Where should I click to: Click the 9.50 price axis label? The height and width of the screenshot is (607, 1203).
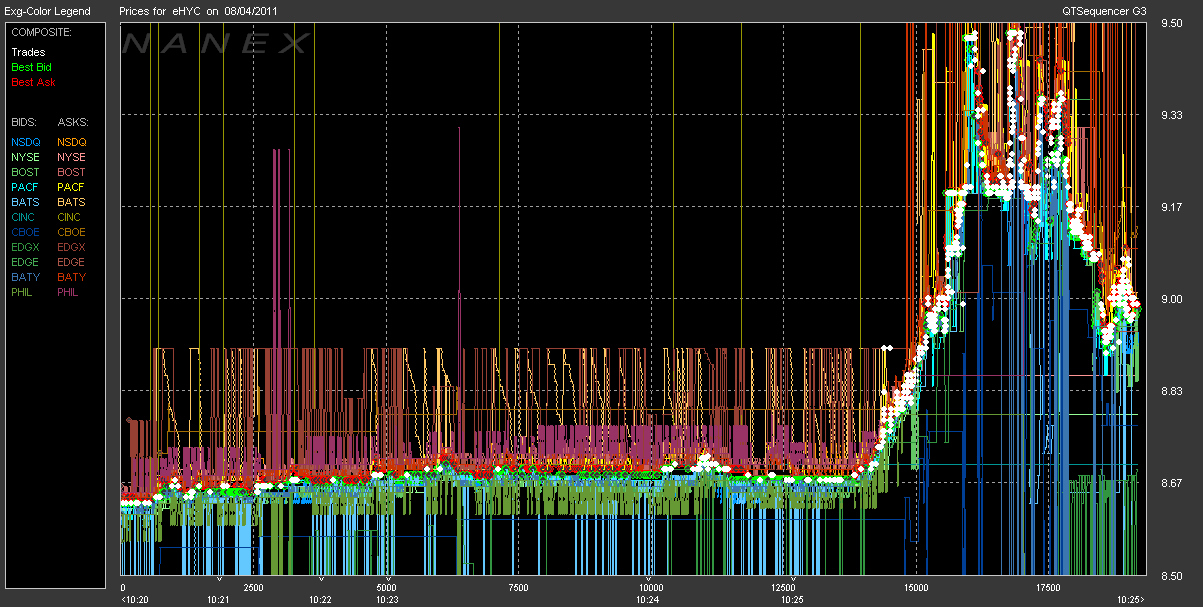coord(1172,23)
